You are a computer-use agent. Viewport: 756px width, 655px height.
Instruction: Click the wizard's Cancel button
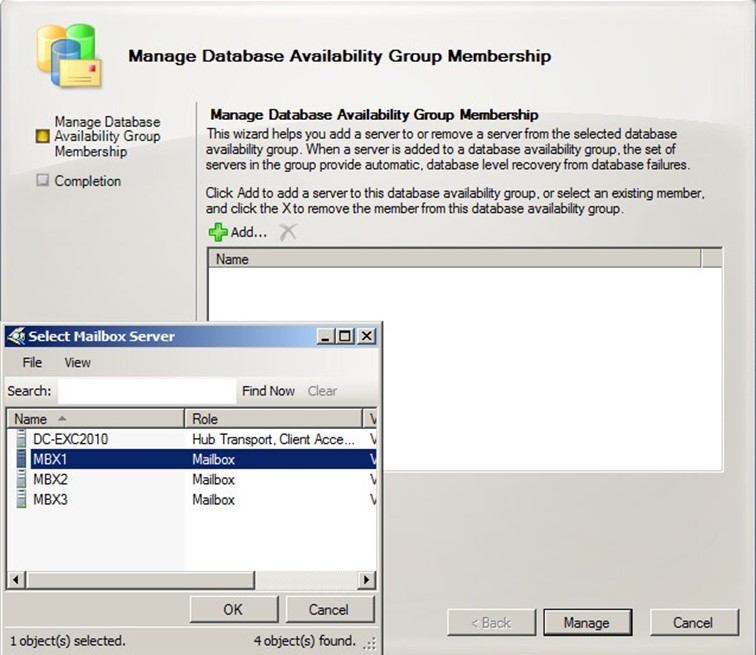tap(693, 623)
